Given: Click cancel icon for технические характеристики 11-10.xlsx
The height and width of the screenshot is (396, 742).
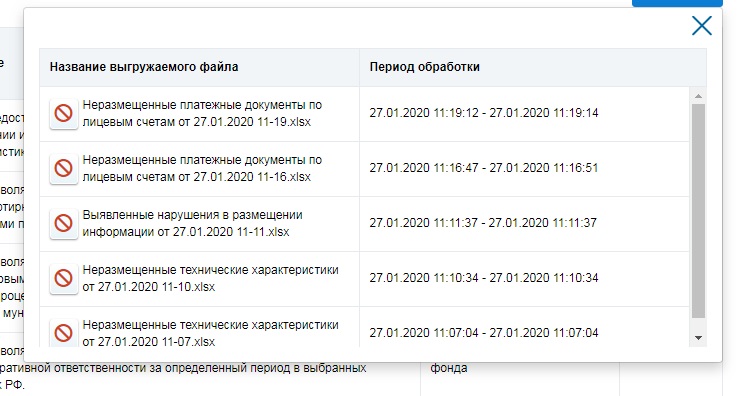Looking at the screenshot, I should [x=64, y=278].
